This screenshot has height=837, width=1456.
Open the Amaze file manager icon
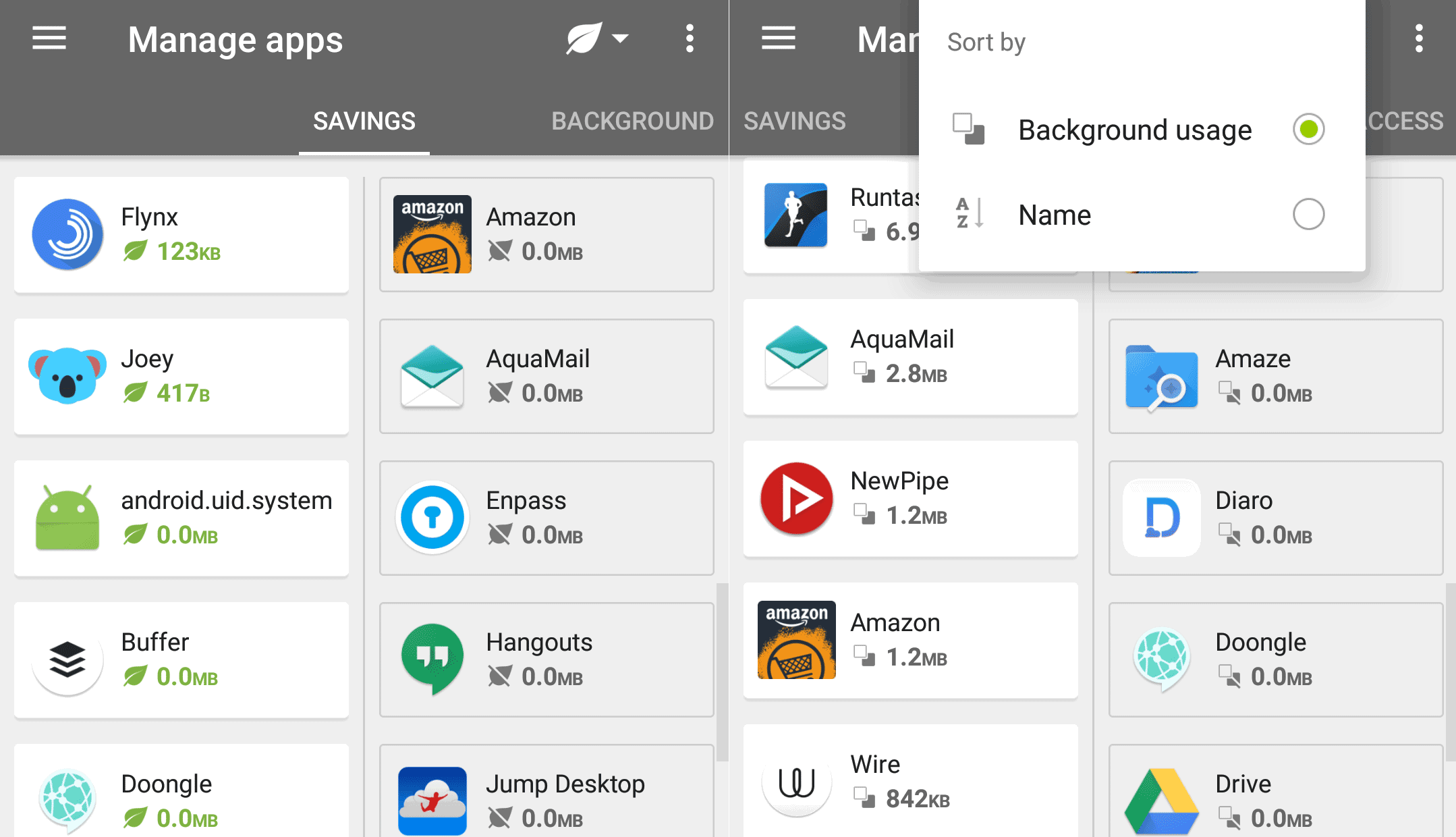(x=1162, y=377)
